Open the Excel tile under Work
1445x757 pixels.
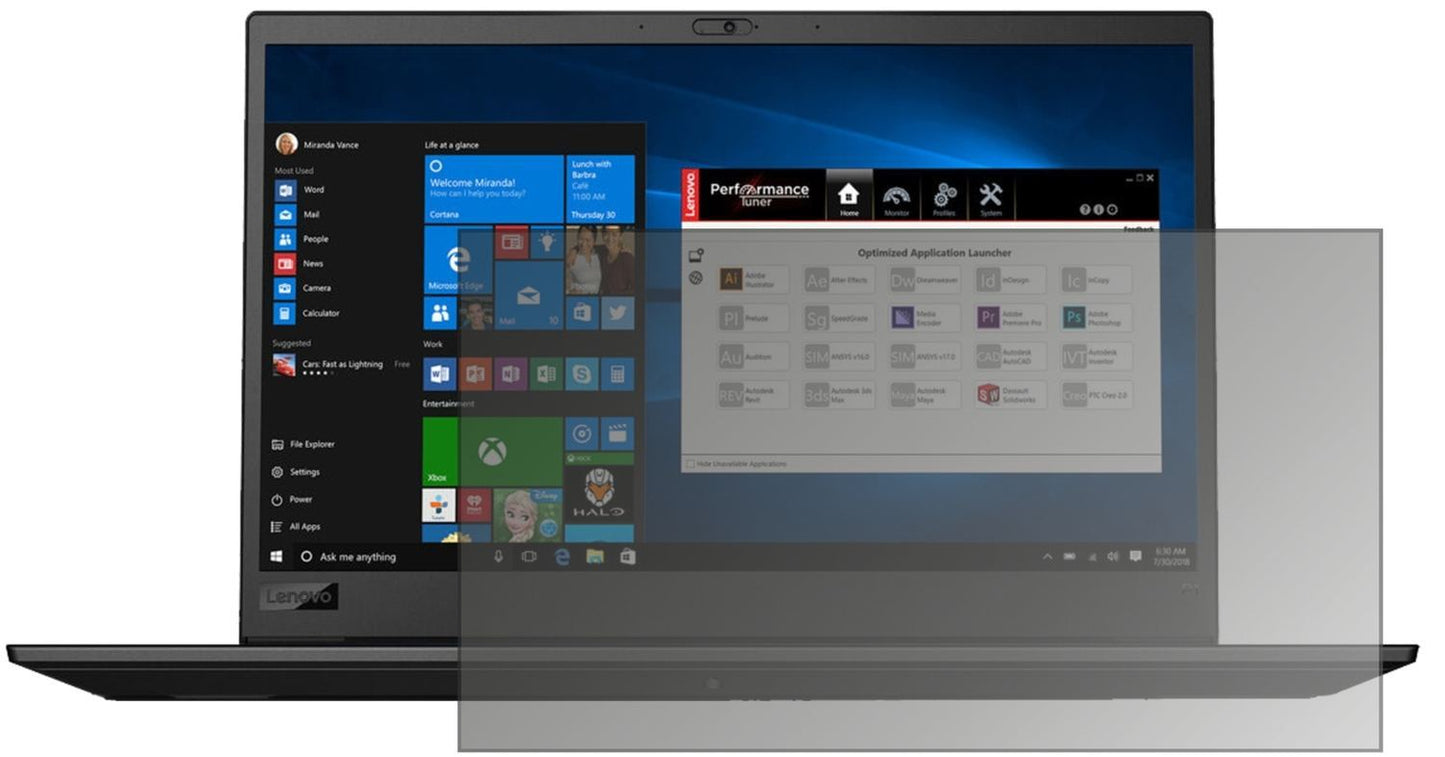click(x=546, y=374)
